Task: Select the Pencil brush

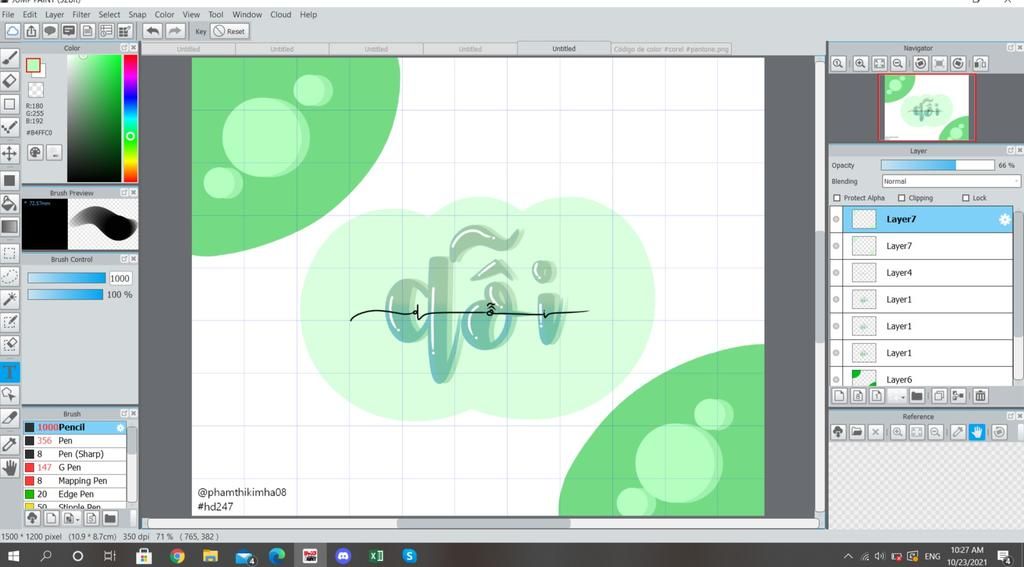Action: 75,427
